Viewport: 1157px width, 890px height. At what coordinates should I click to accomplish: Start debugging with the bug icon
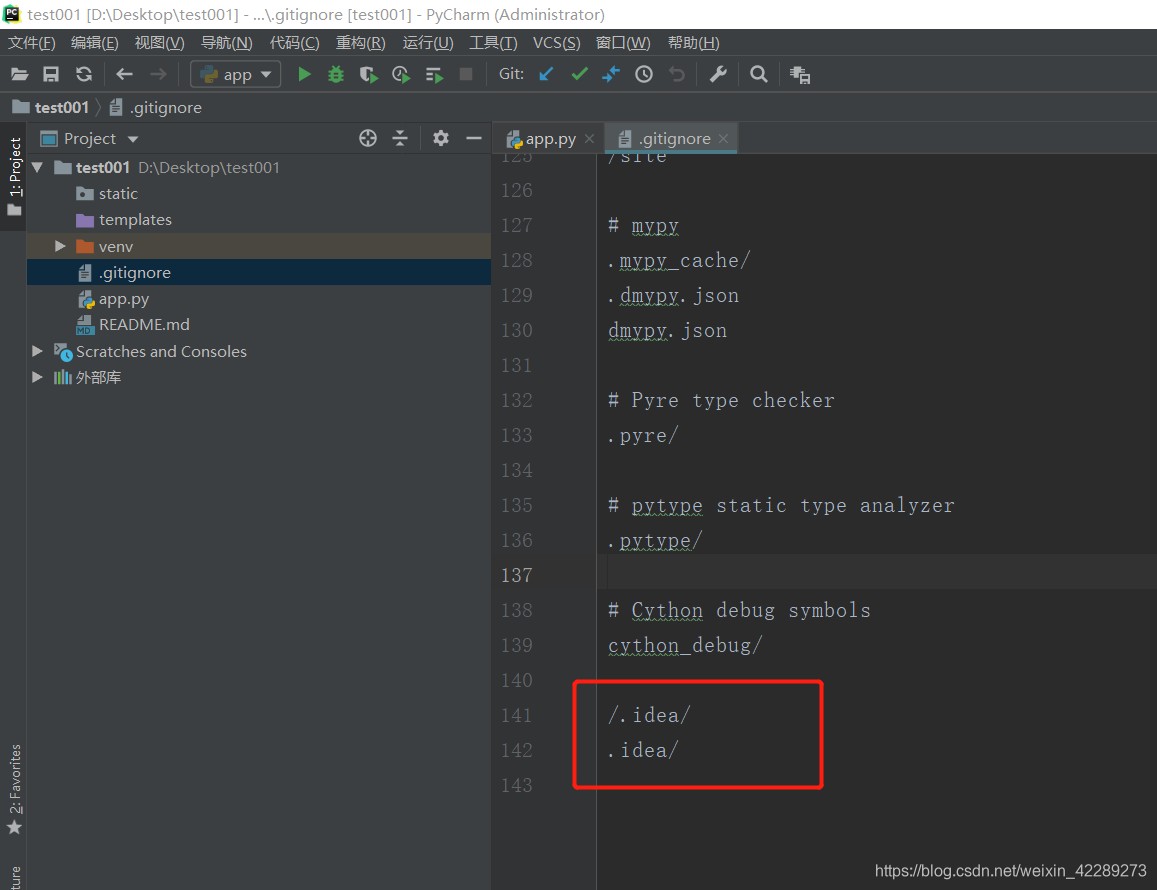[336, 74]
